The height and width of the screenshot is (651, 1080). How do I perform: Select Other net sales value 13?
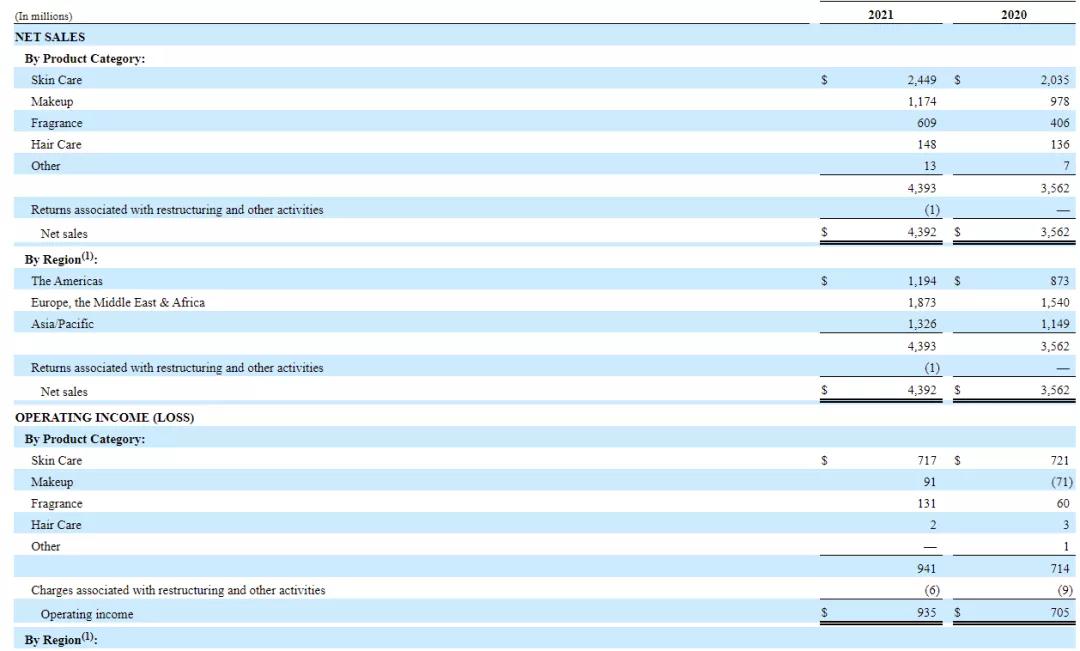pos(930,166)
